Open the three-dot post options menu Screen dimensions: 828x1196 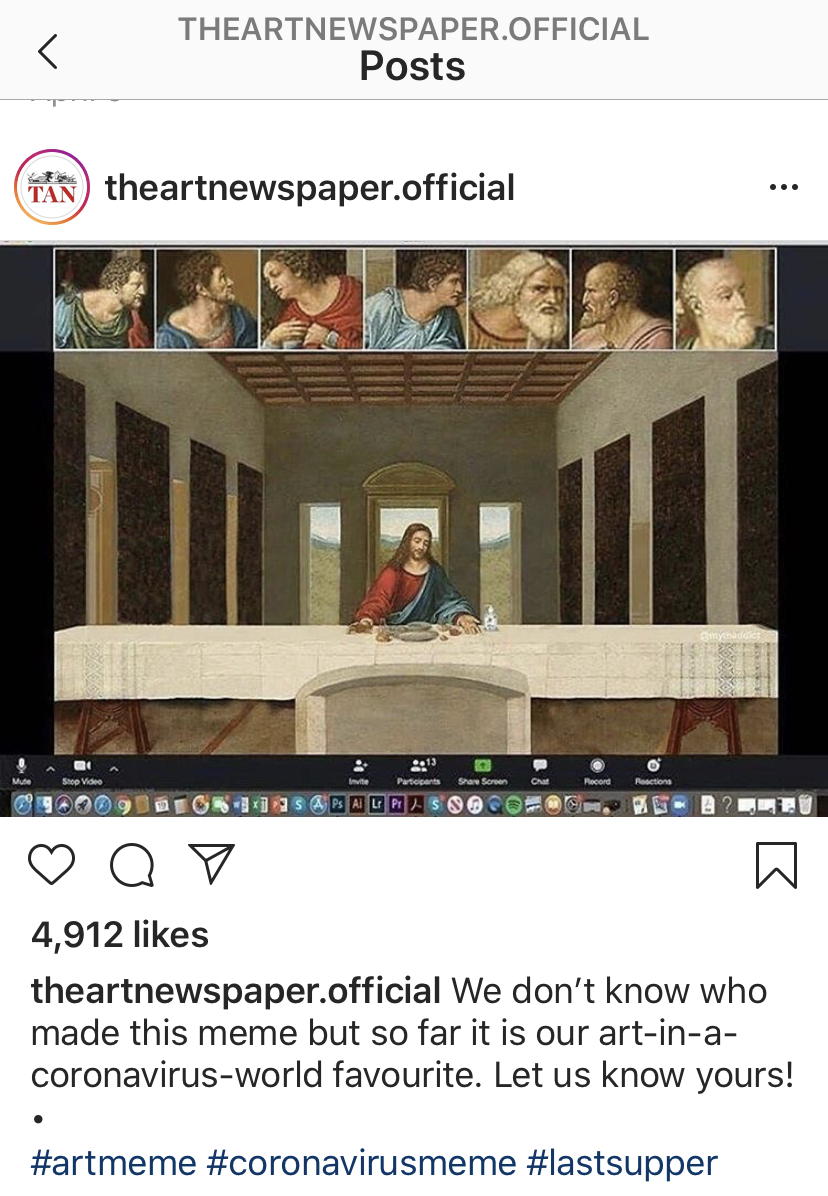(x=784, y=187)
